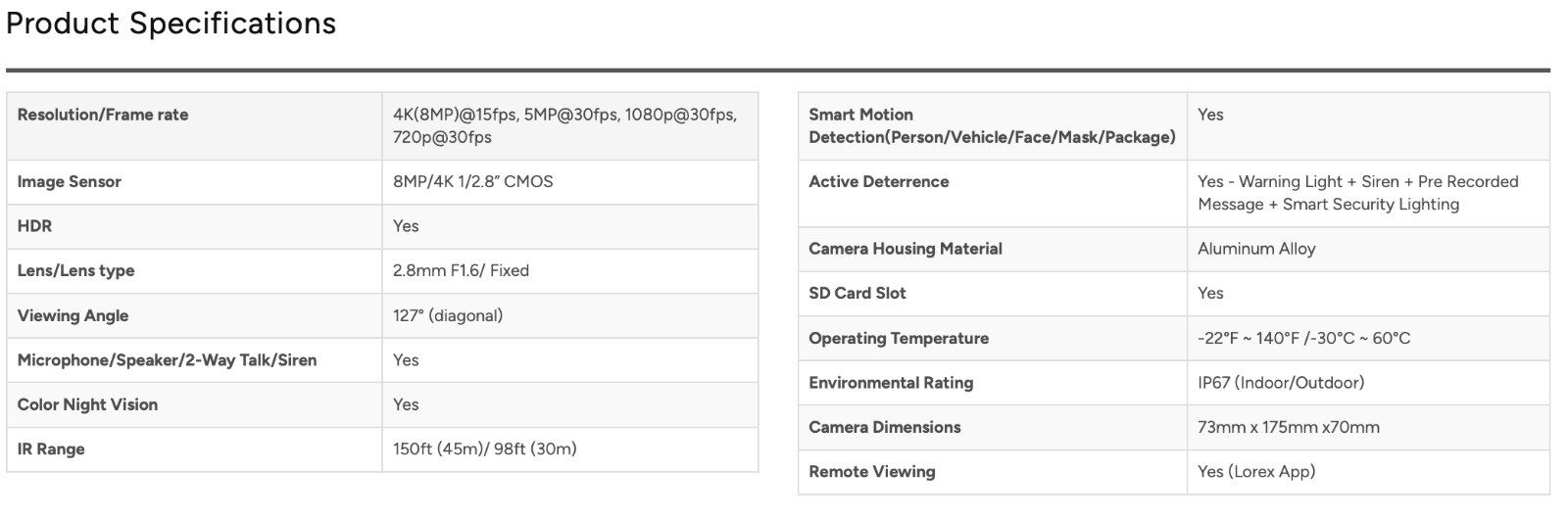The image size is (1568, 519).
Task: Select the Smart Motion Detection label
Action: pos(992,126)
